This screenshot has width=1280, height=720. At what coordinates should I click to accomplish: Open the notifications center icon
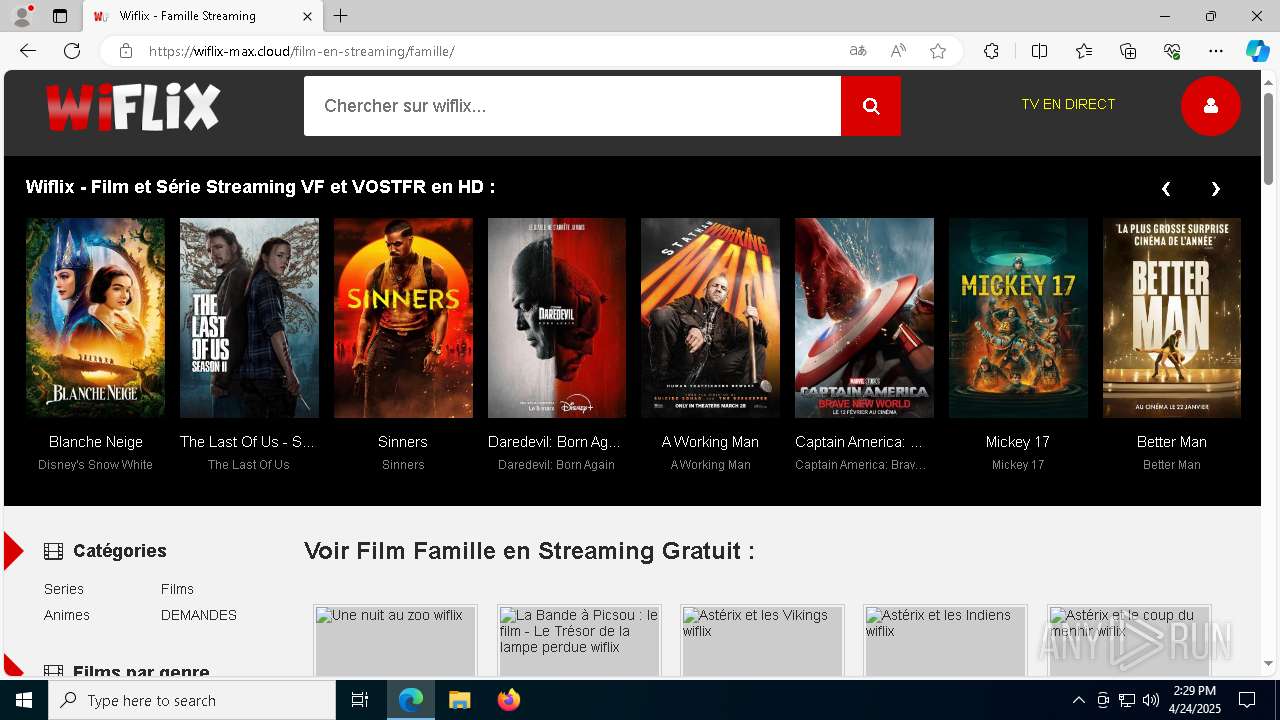click(1247, 700)
